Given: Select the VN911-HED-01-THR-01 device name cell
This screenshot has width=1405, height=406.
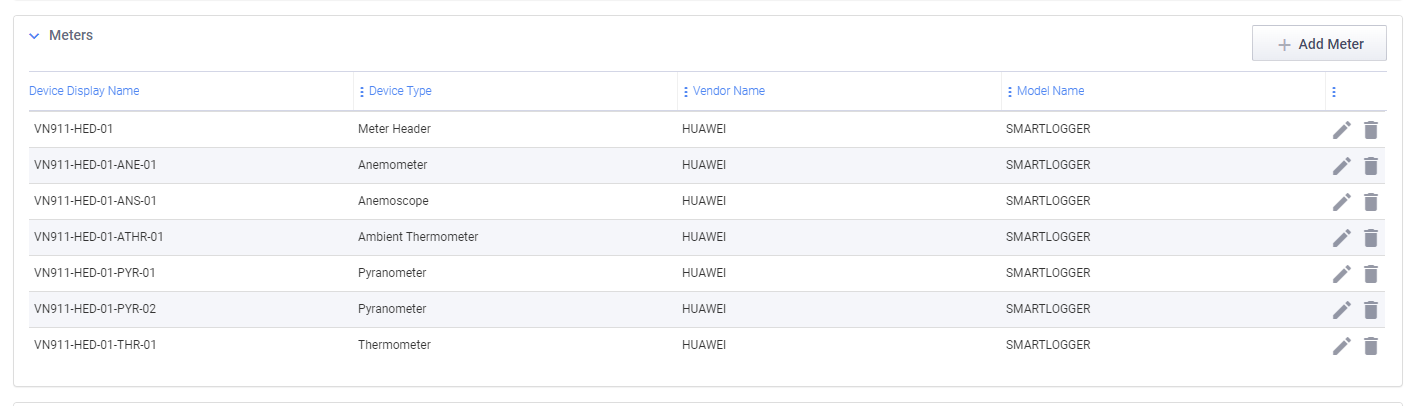Looking at the screenshot, I should (95, 345).
